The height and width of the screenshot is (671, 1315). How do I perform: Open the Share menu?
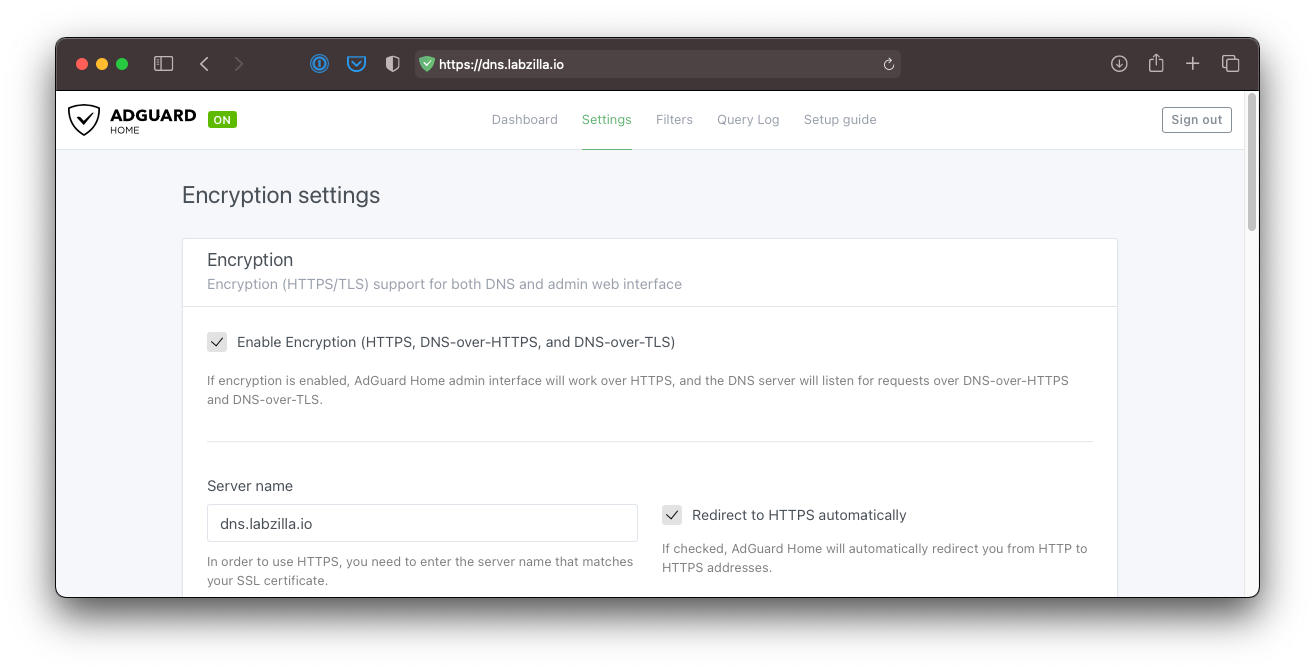coord(1156,64)
